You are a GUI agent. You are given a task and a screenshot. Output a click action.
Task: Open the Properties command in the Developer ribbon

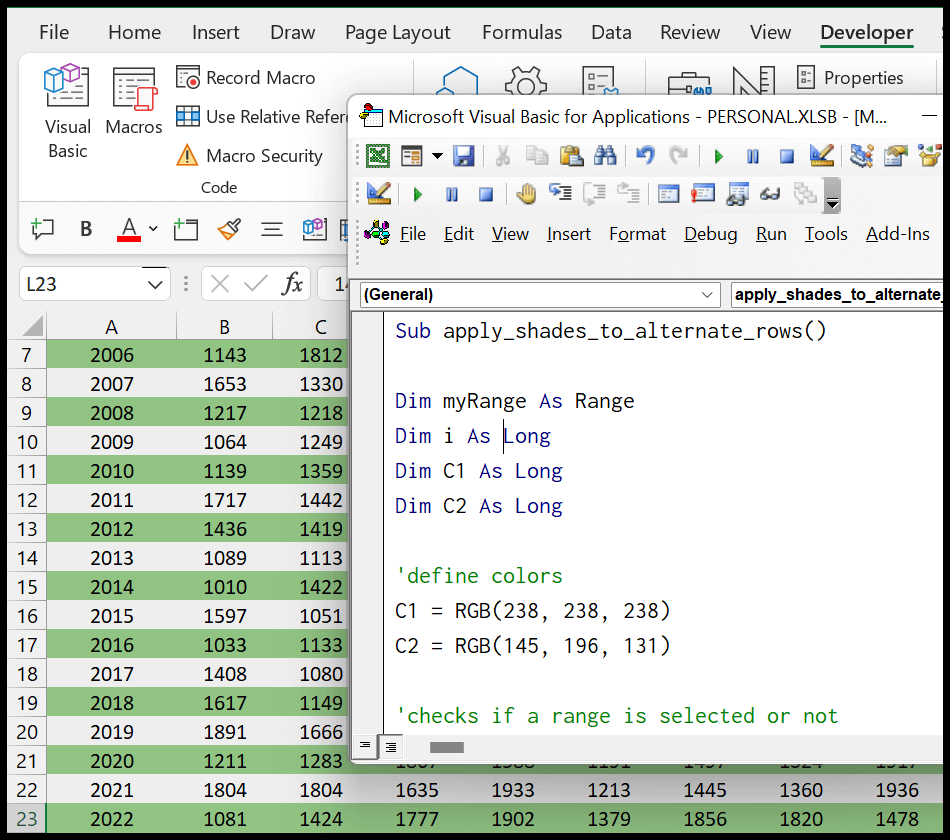pos(849,78)
